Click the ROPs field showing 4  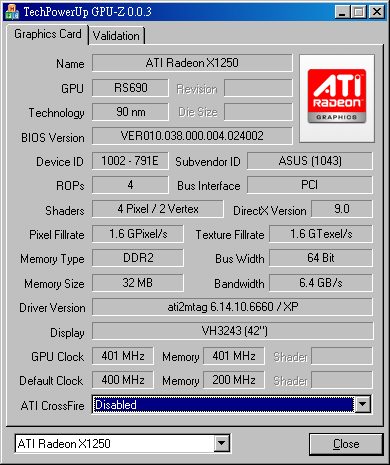130,185
